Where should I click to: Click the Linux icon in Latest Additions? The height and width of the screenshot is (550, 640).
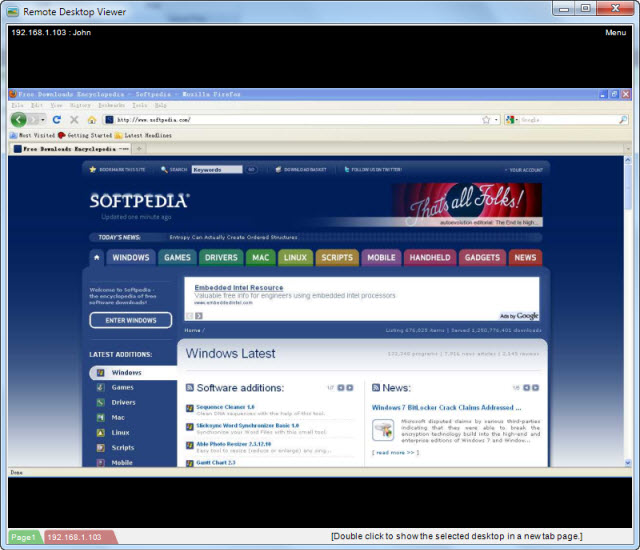[x=101, y=432]
